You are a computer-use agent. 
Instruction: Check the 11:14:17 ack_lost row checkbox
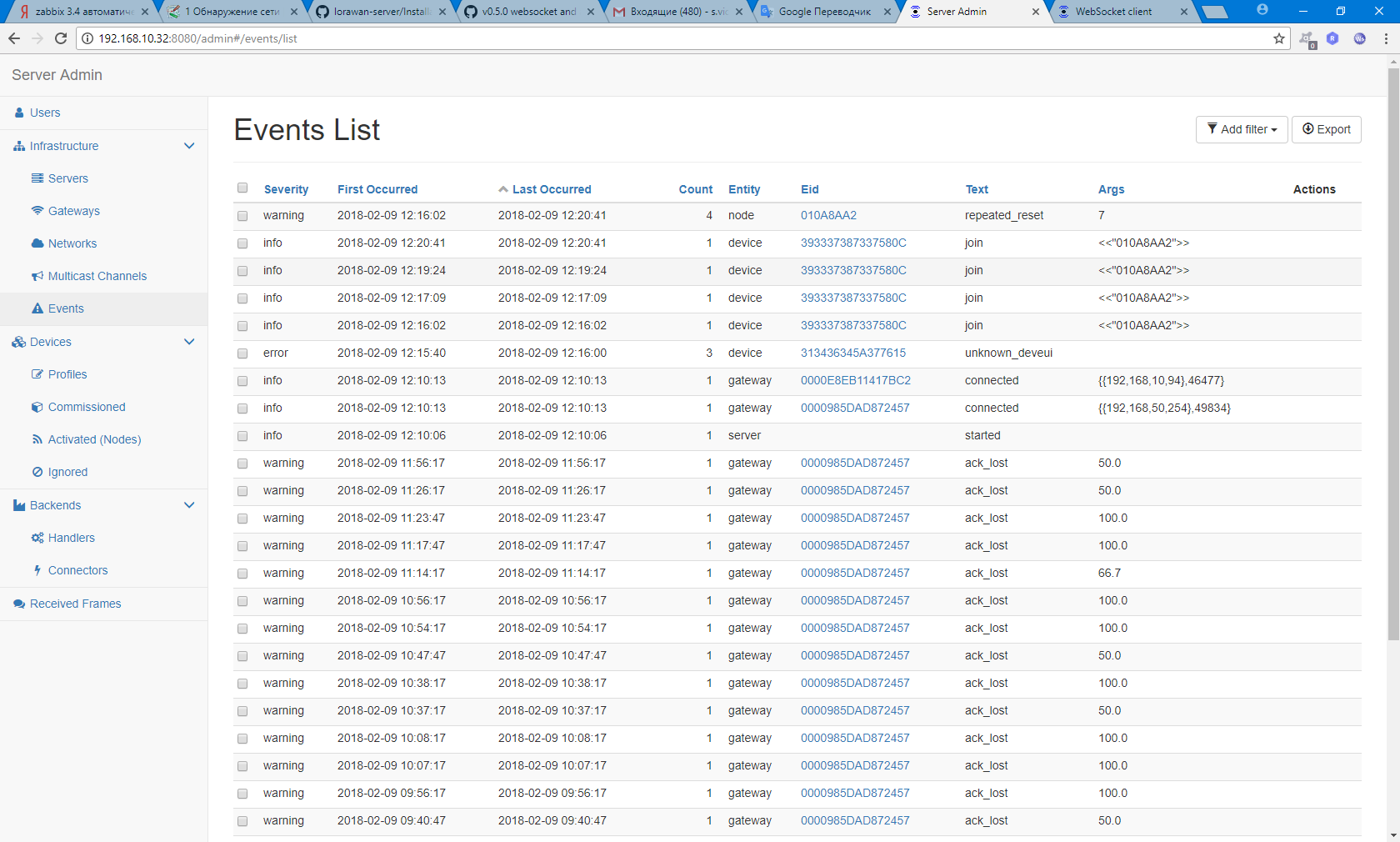tap(242, 574)
